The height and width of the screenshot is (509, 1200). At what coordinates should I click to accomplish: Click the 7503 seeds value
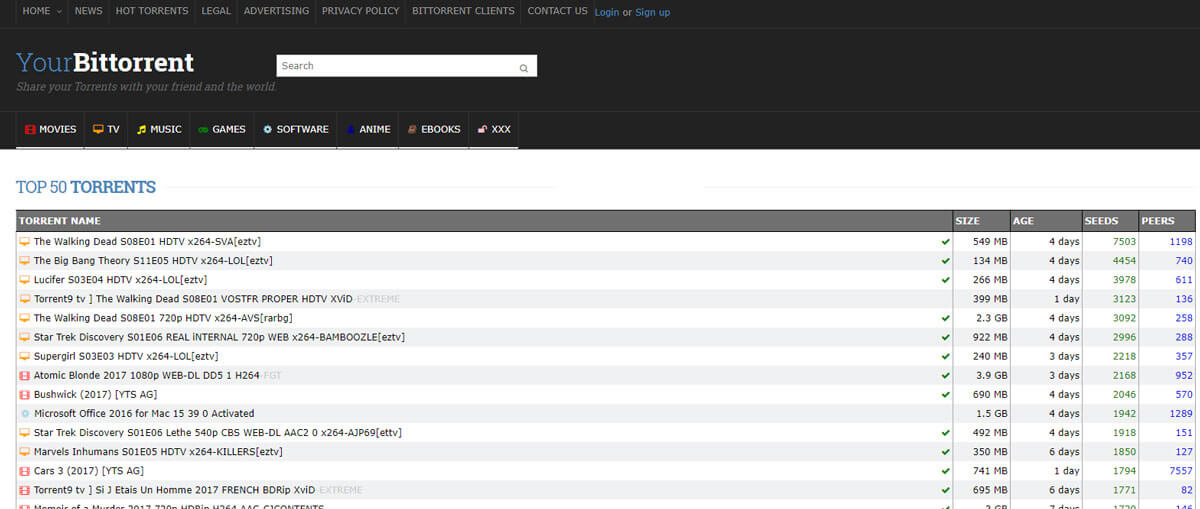tap(1124, 242)
